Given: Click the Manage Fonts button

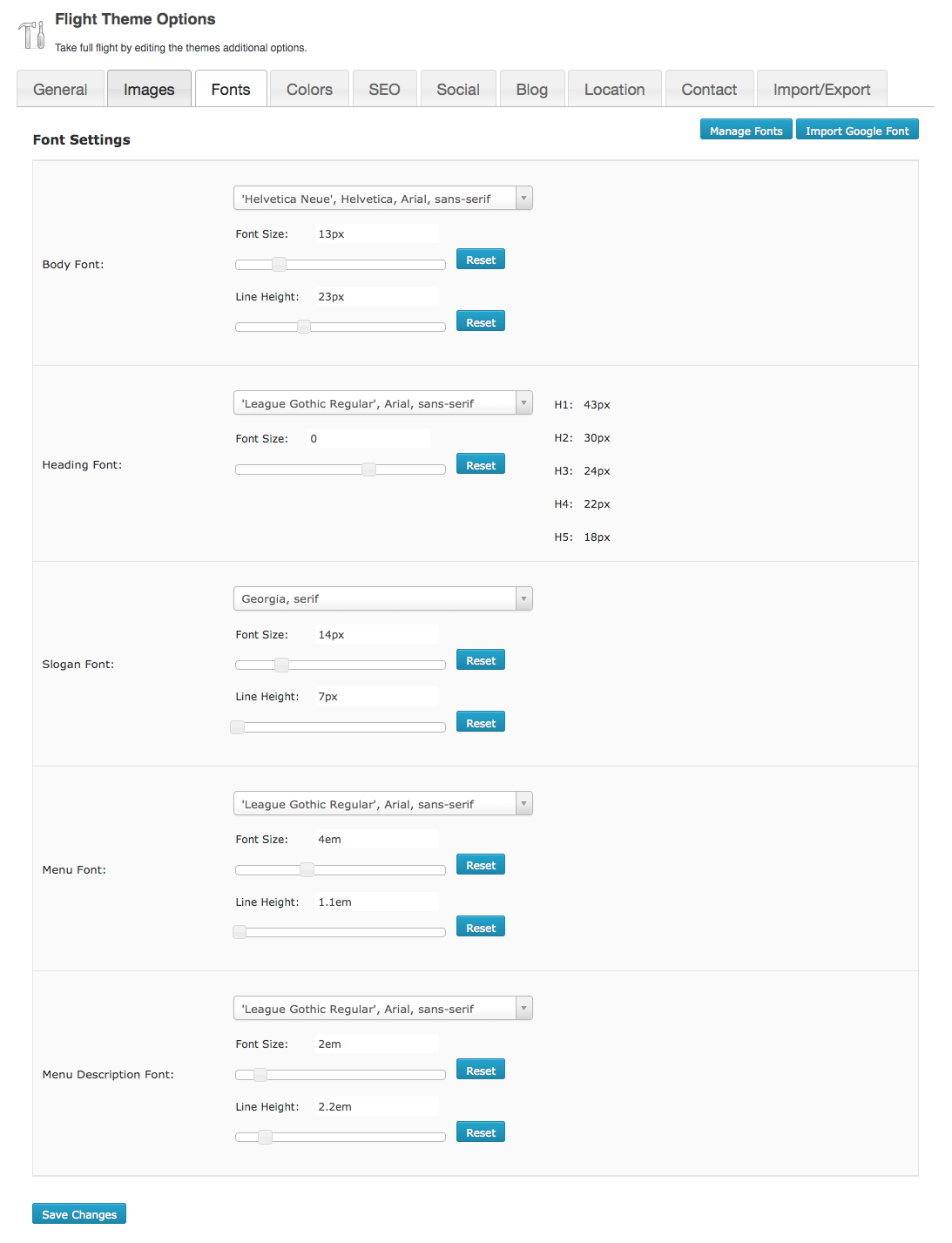Looking at the screenshot, I should (x=746, y=131).
